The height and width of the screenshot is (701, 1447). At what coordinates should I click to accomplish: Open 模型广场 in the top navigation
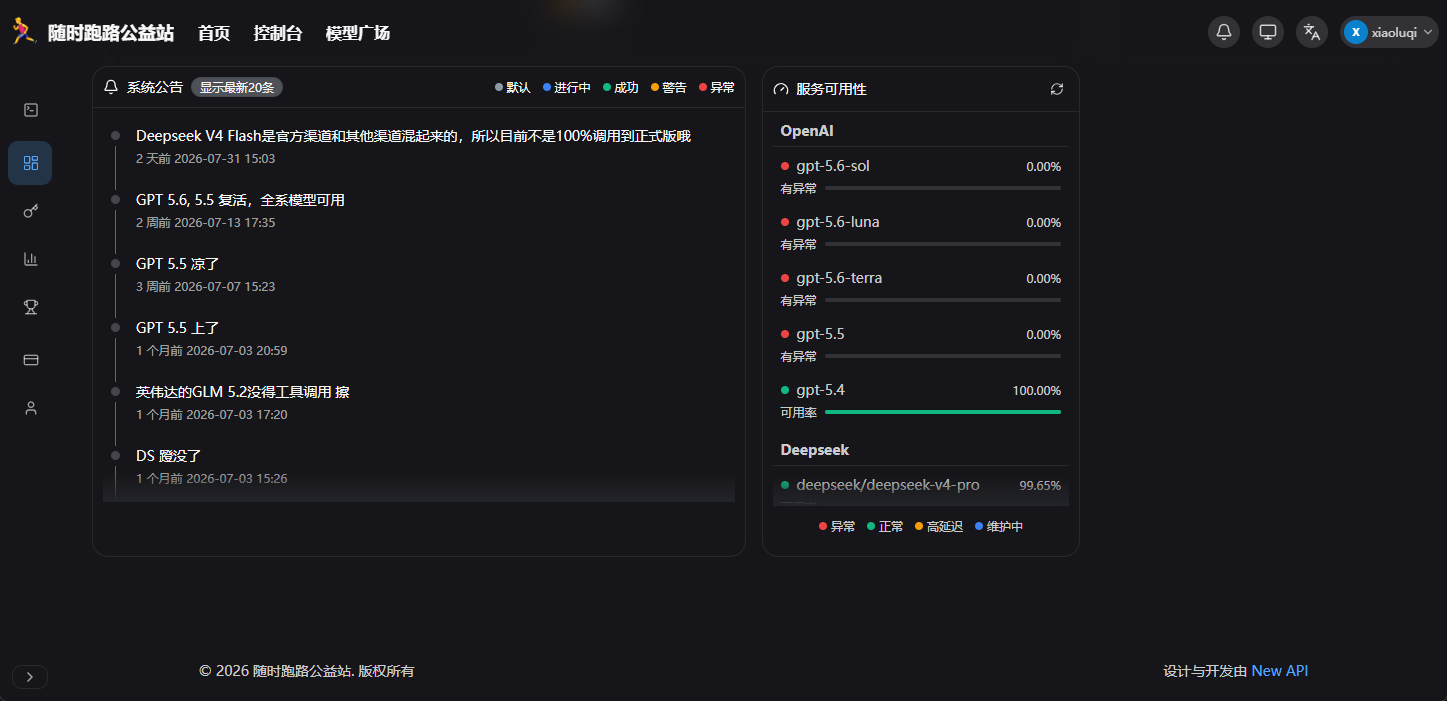(358, 33)
